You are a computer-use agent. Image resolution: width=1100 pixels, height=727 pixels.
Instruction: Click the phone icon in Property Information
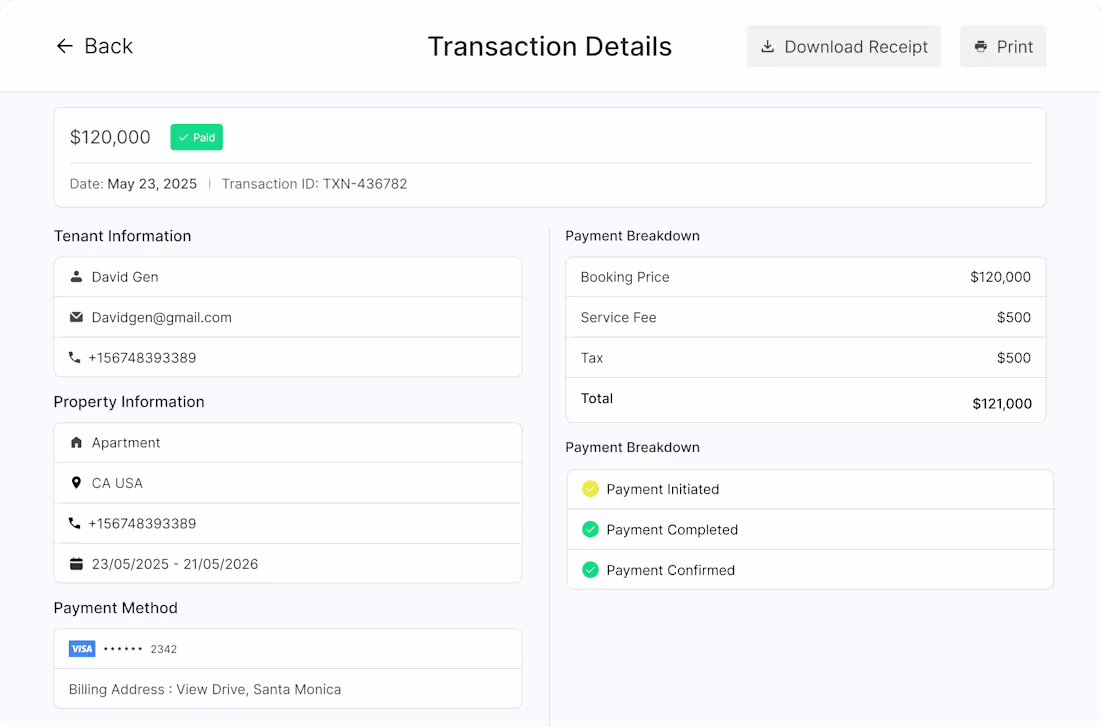tap(74, 523)
